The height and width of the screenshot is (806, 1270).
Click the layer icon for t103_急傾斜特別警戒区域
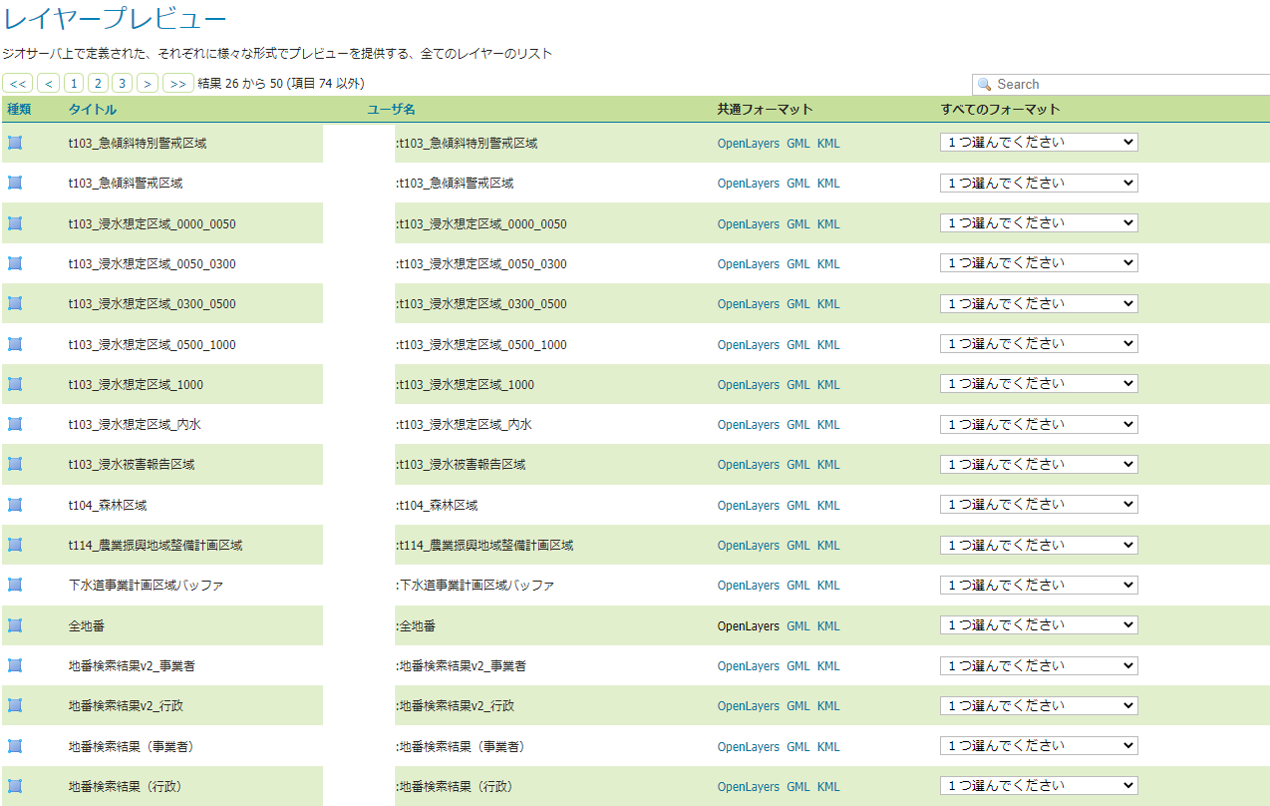[x=15, y=143]
